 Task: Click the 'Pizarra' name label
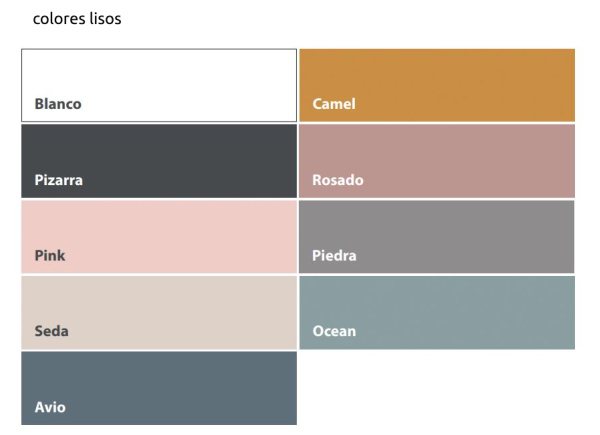tap(59, 181)
